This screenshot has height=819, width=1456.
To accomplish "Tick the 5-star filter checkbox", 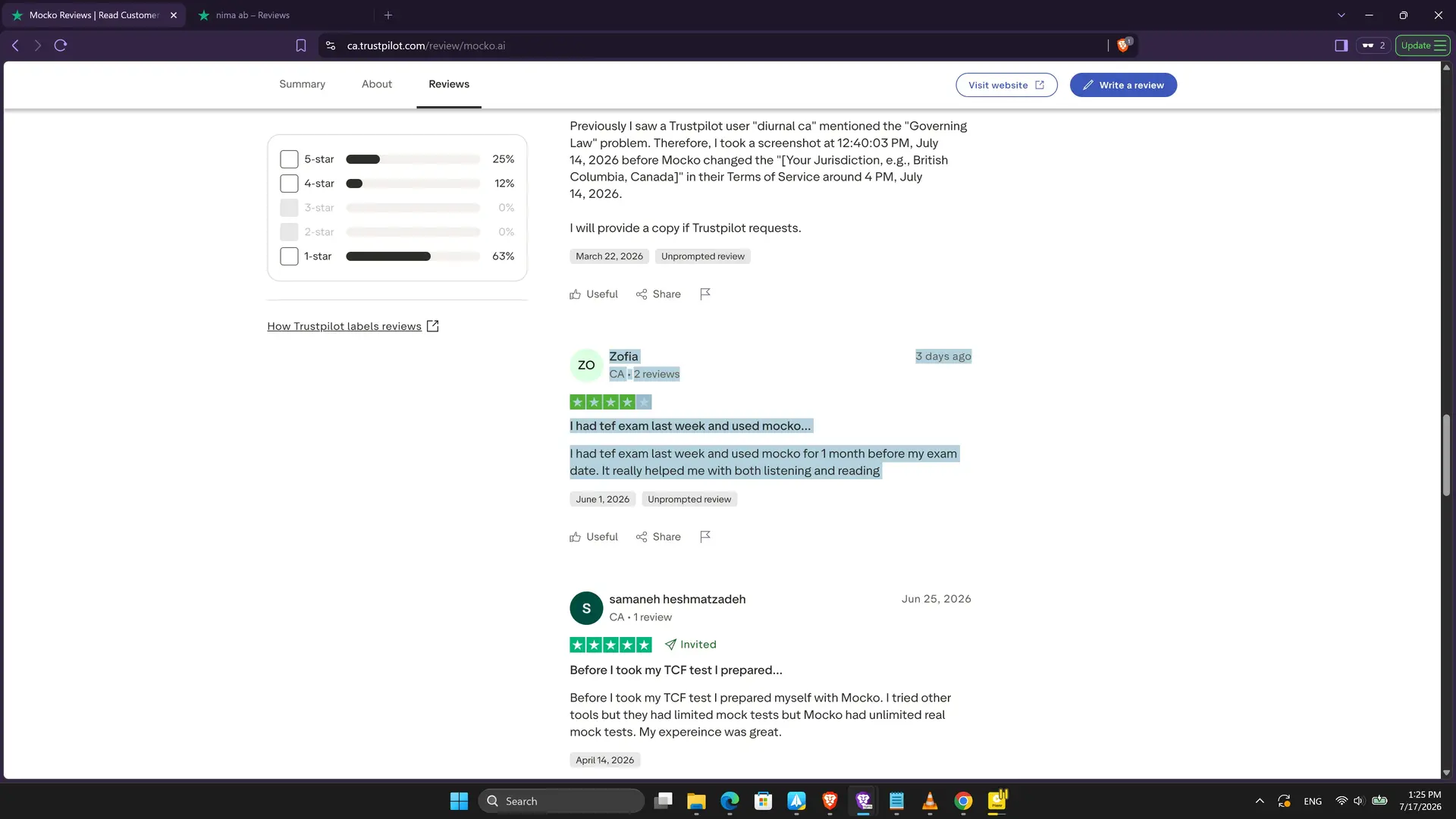I will click(x=289, y=159).
